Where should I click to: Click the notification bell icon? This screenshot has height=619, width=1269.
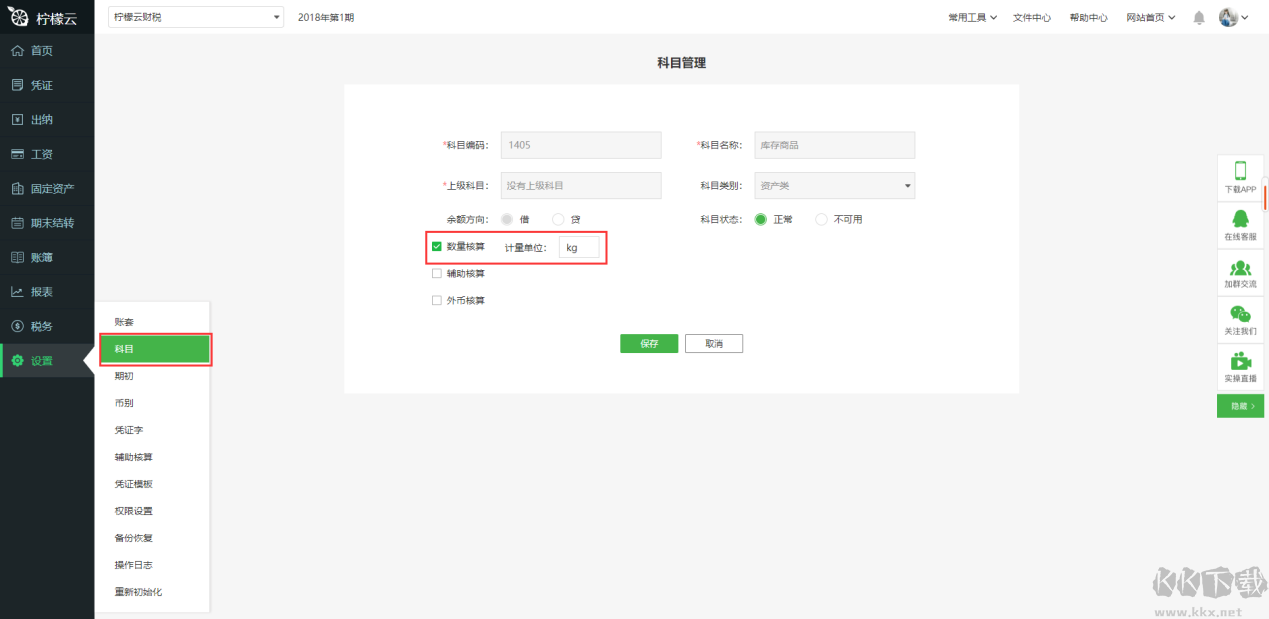click(x=1198, y=16)
